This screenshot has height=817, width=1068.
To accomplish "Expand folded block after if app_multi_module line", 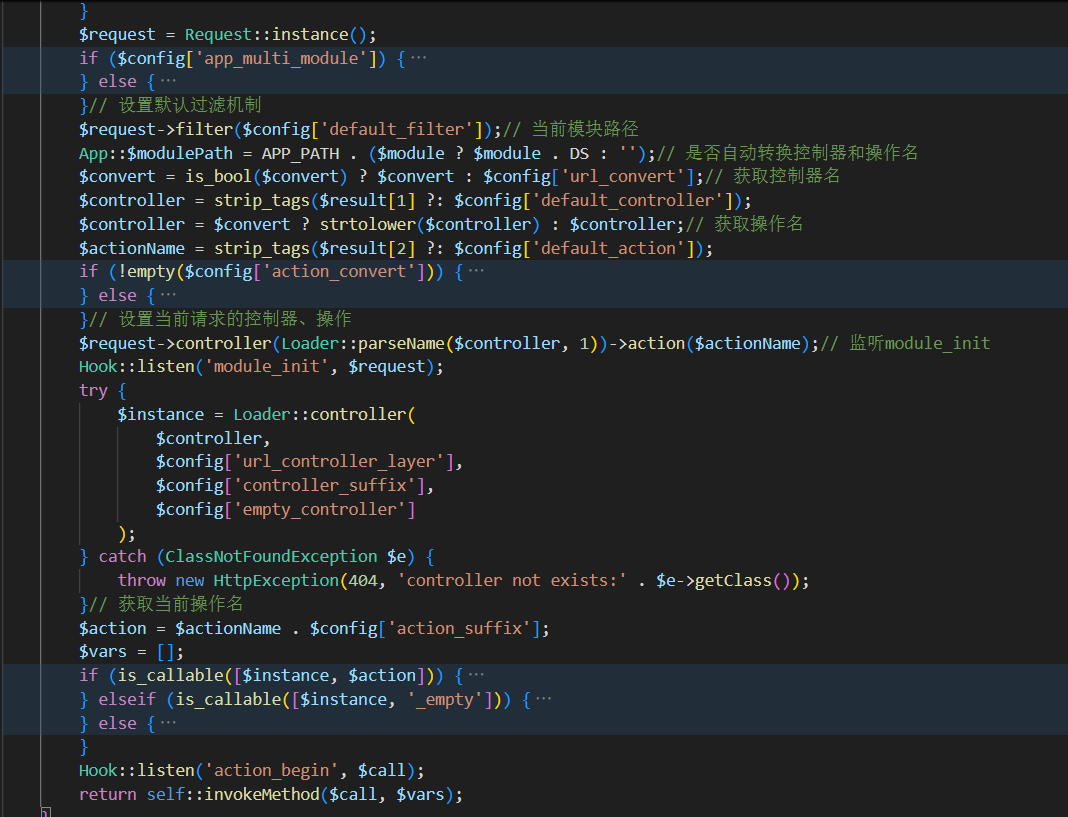I will 418,58.
